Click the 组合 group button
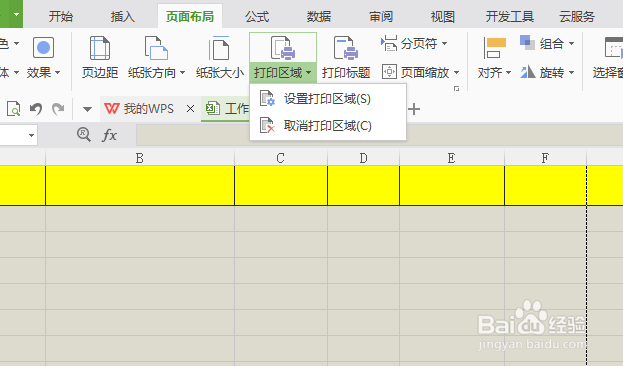The width and height of the screenshot is (623, 366). [547, 43]
